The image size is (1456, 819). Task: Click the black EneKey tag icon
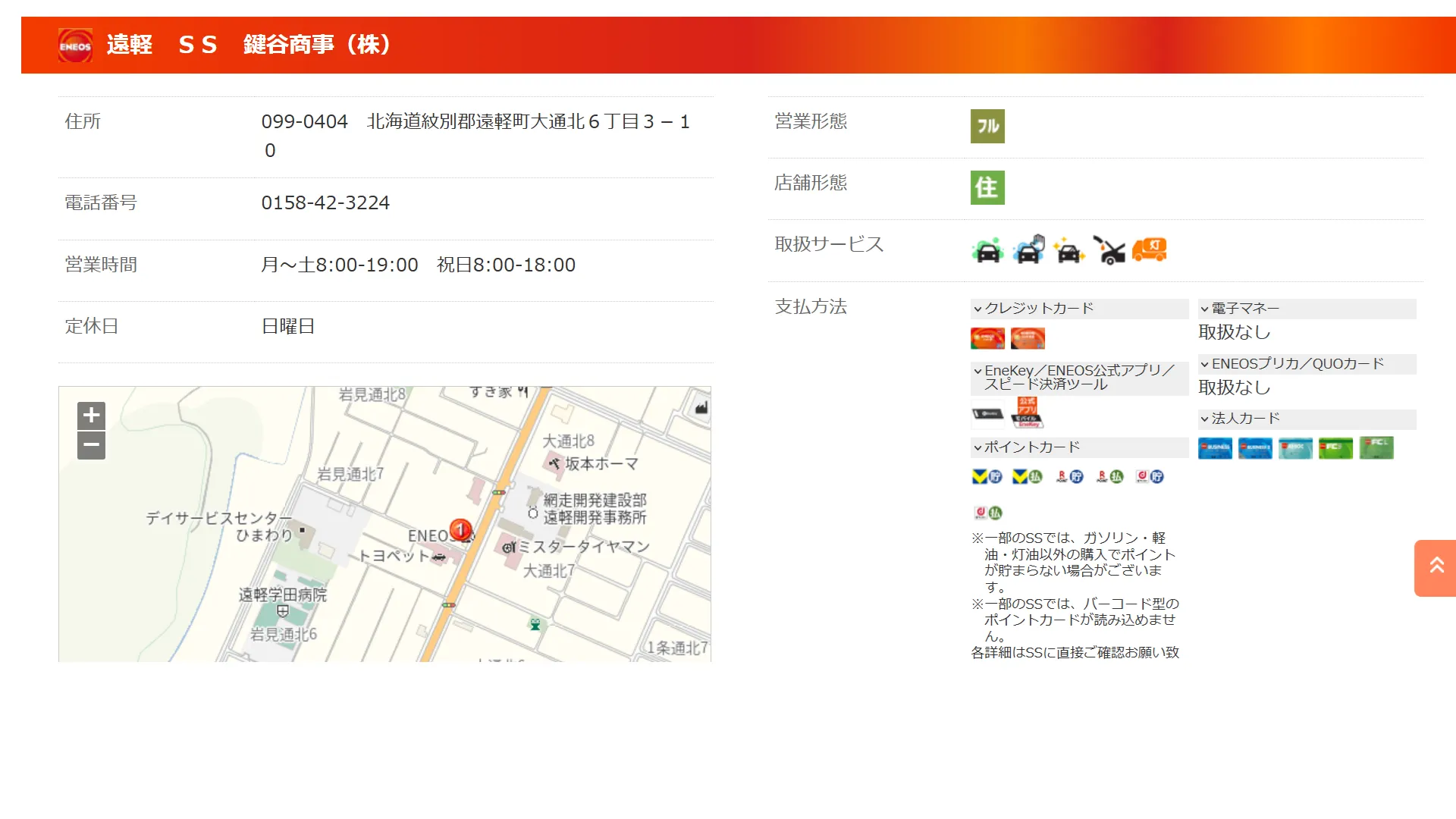987,413
